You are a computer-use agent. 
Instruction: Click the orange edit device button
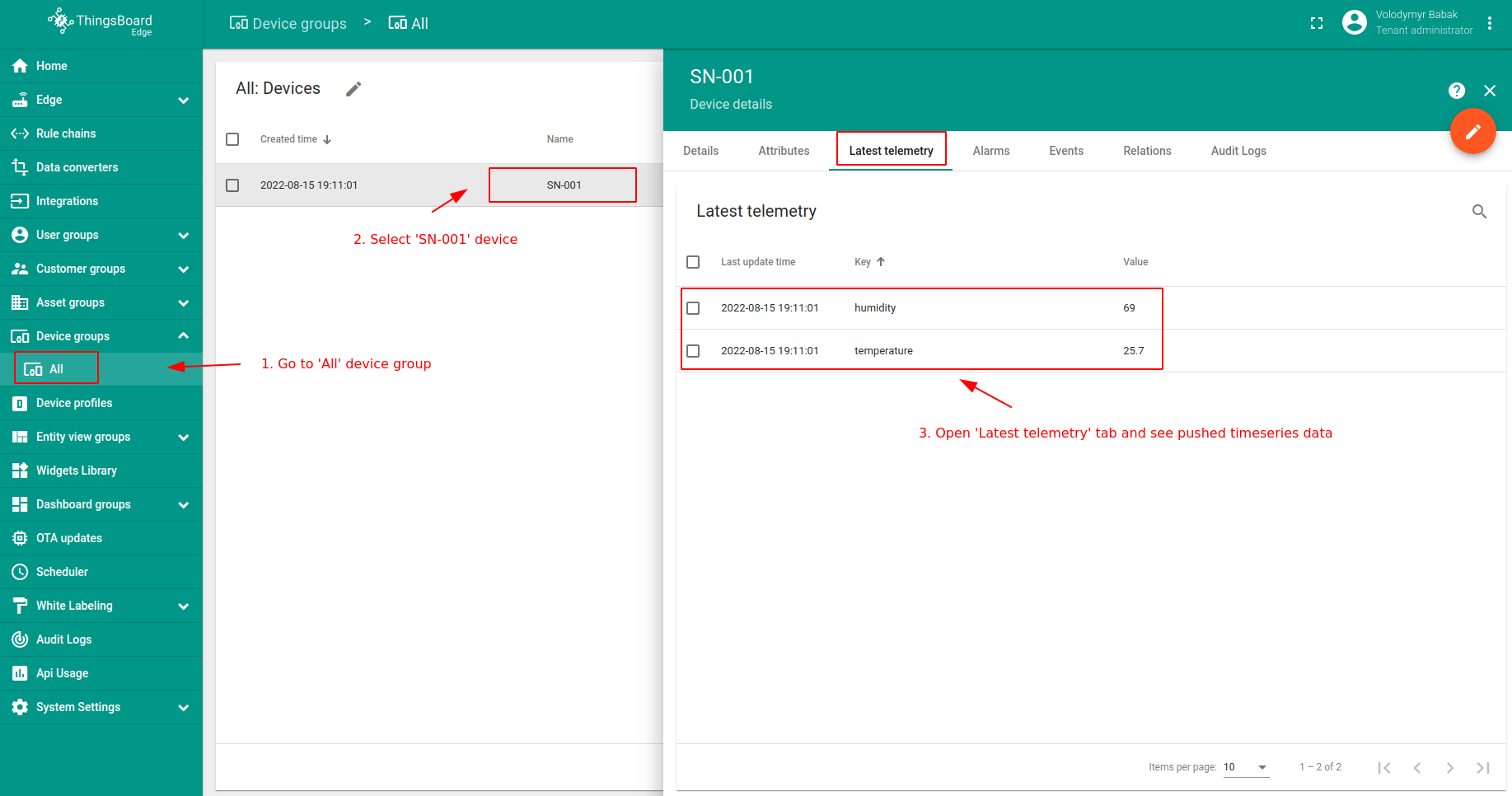pyautogui.click(x=1473, y=131)
